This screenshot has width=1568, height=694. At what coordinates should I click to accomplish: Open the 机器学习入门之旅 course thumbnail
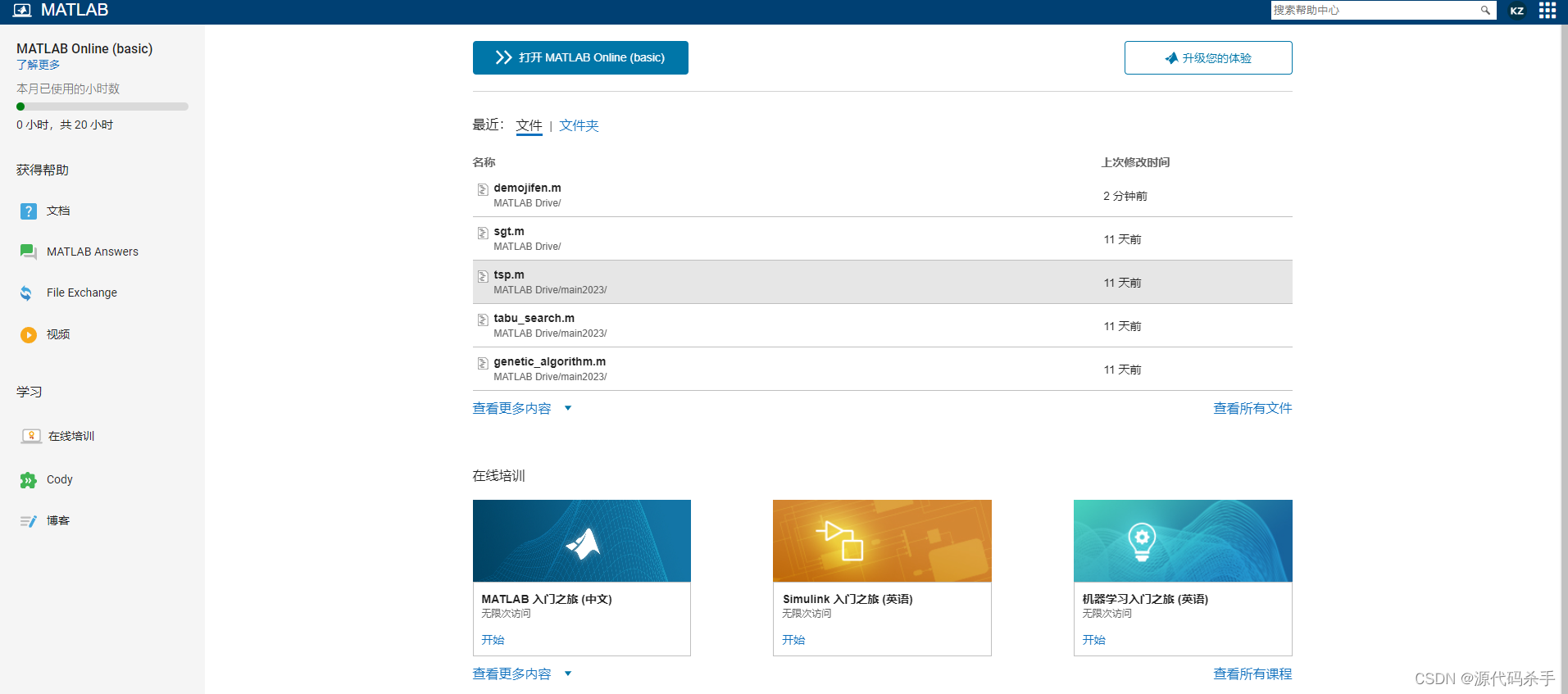click(x=1183, y=541)
